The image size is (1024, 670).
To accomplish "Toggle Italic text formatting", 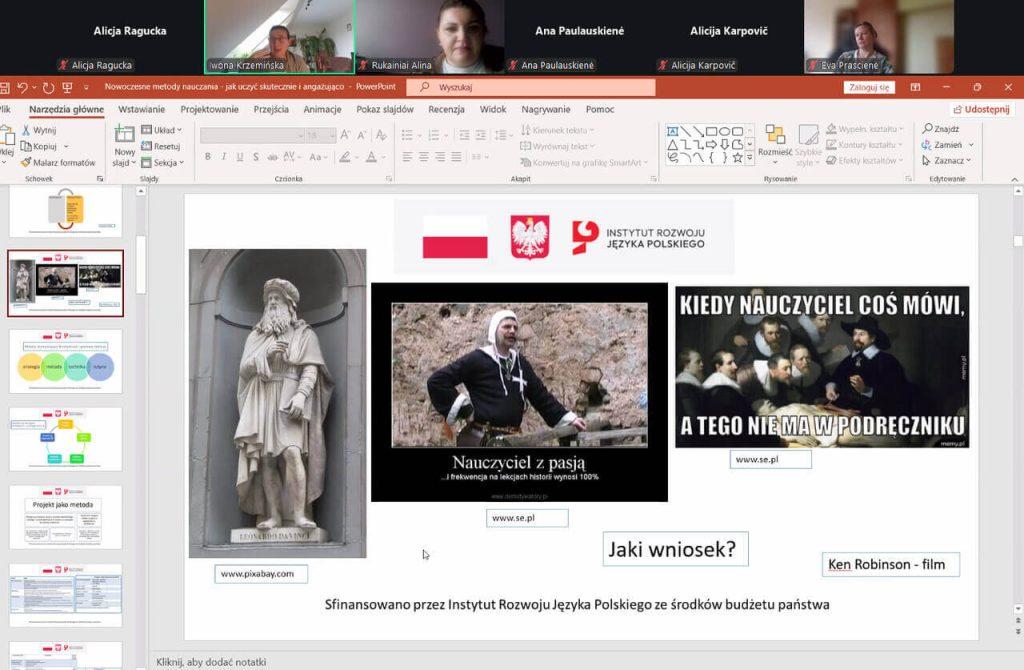I will point(223,157).
